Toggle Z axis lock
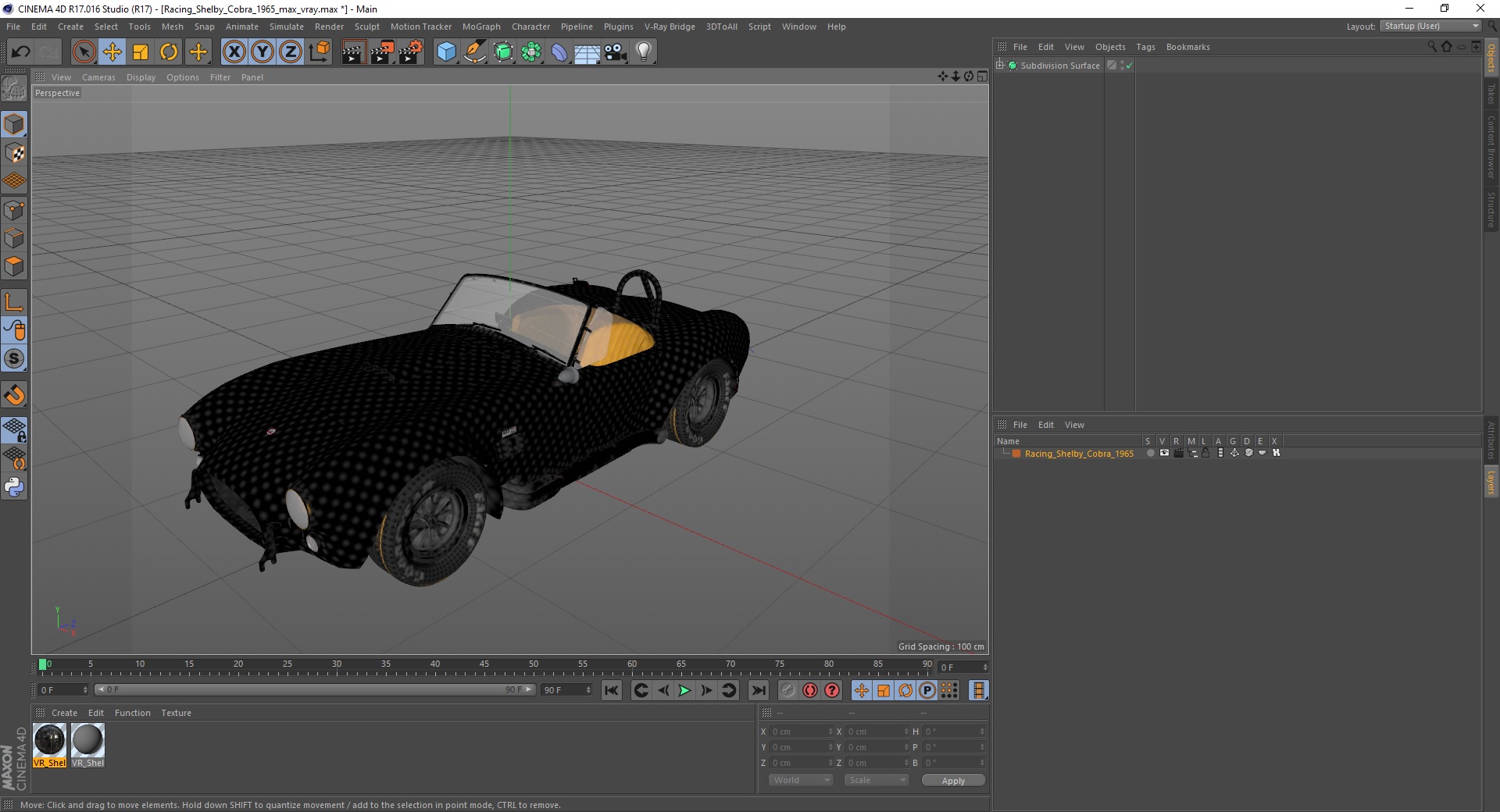This screenshot has width=1500, height=812. 291,52
